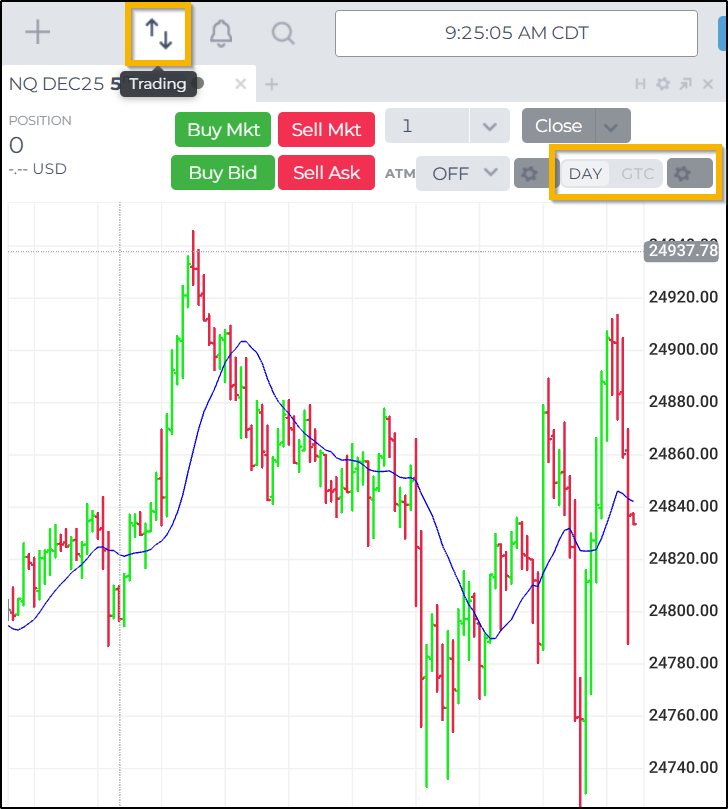Open the ATM OFF dropdown
The image size is (728, 809).
pos(462,173)
